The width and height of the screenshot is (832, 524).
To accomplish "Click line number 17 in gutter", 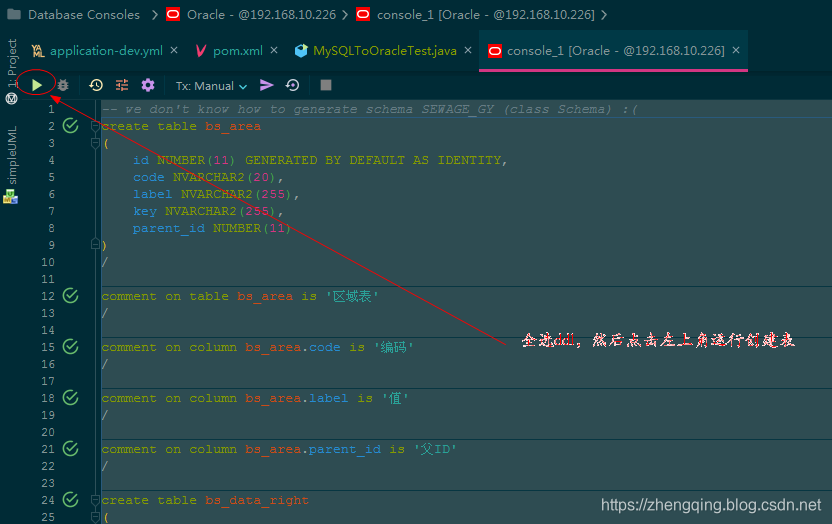I will (x=48, y=381).
